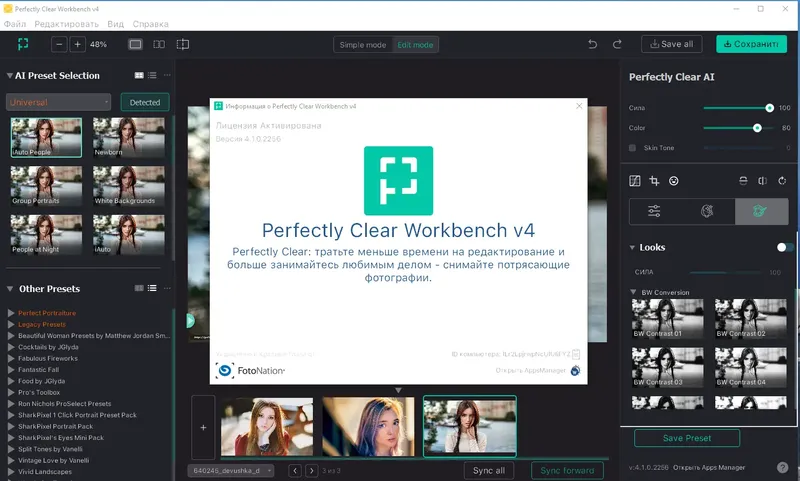800x481 pixels.
Task: Click Sync all button
Action: pyautogui.click(x=489, y=470)
